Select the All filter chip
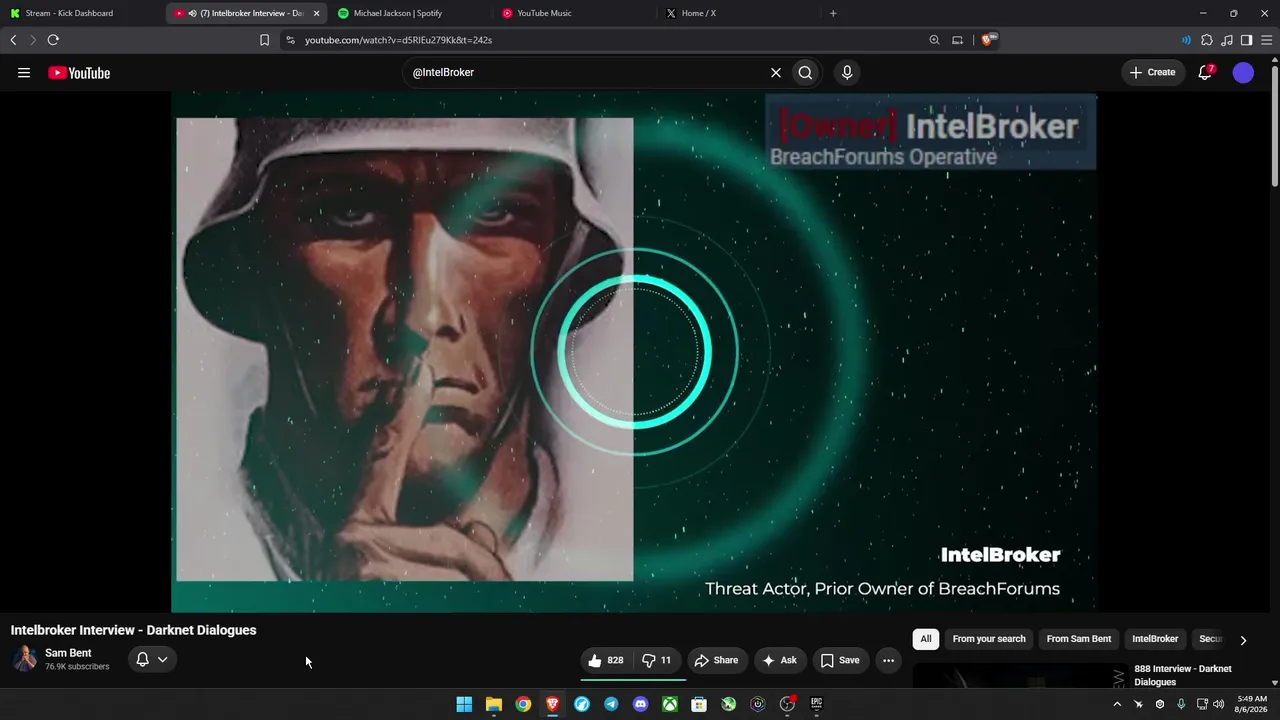Screen dimensions: 1280x720 coord(926,639)
